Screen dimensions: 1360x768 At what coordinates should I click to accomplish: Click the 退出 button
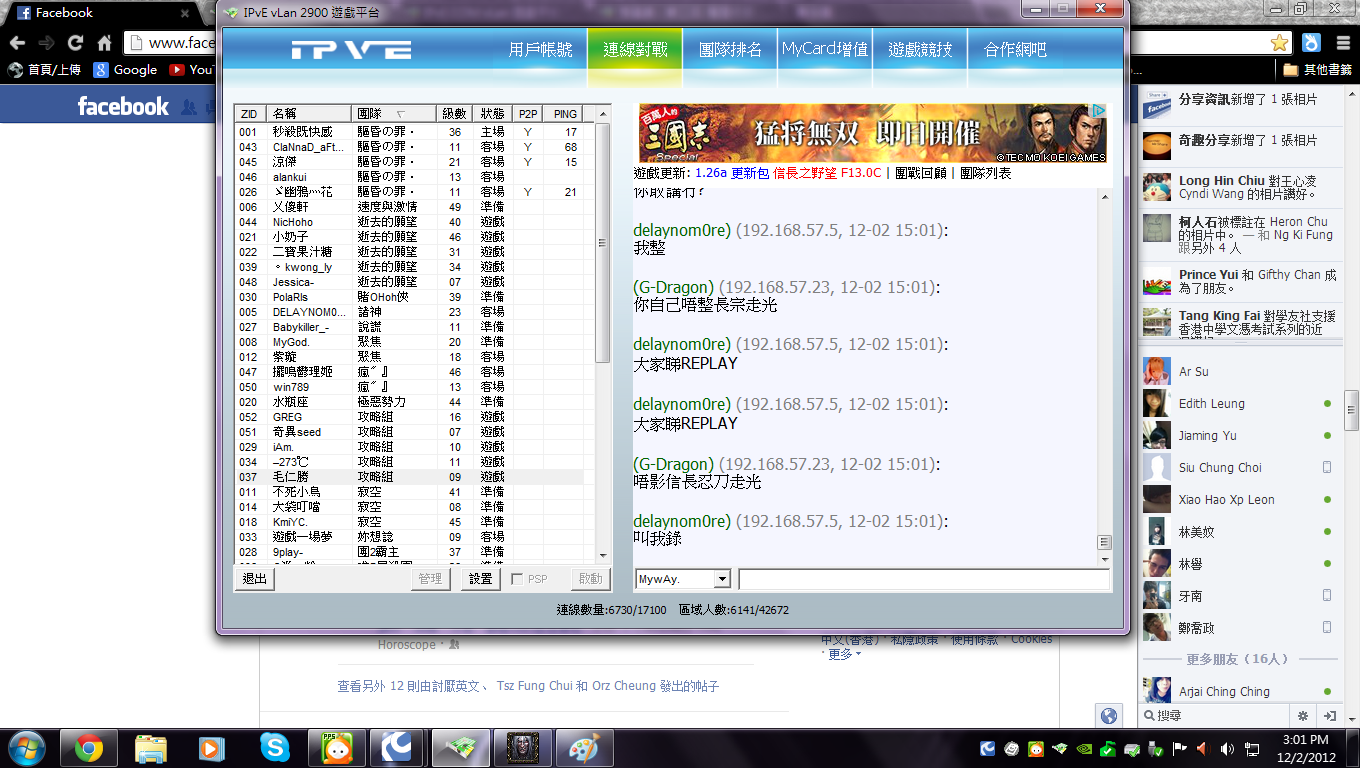[x=255, y=579]
